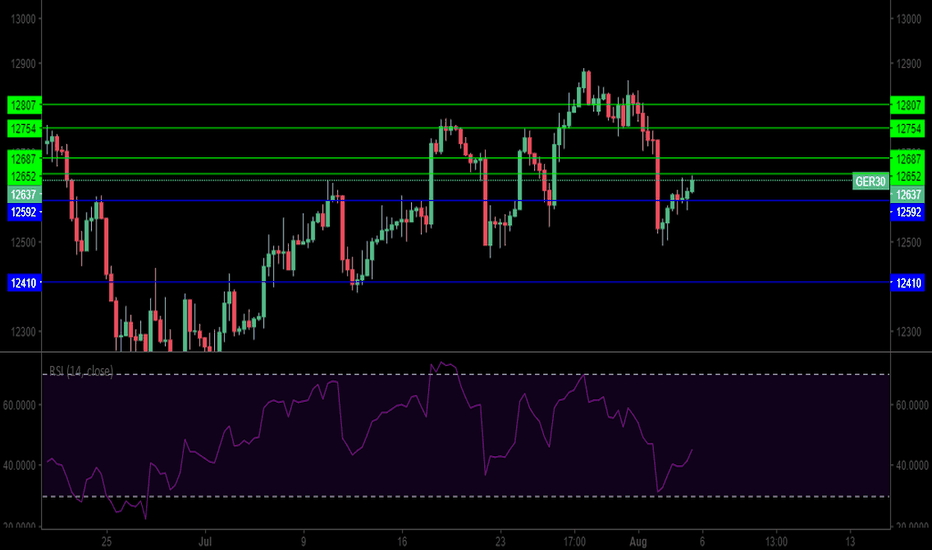Click the 12687 label on left price scale
The width and height of the screenshot is (932, 550).
click(x=24, y=159)
